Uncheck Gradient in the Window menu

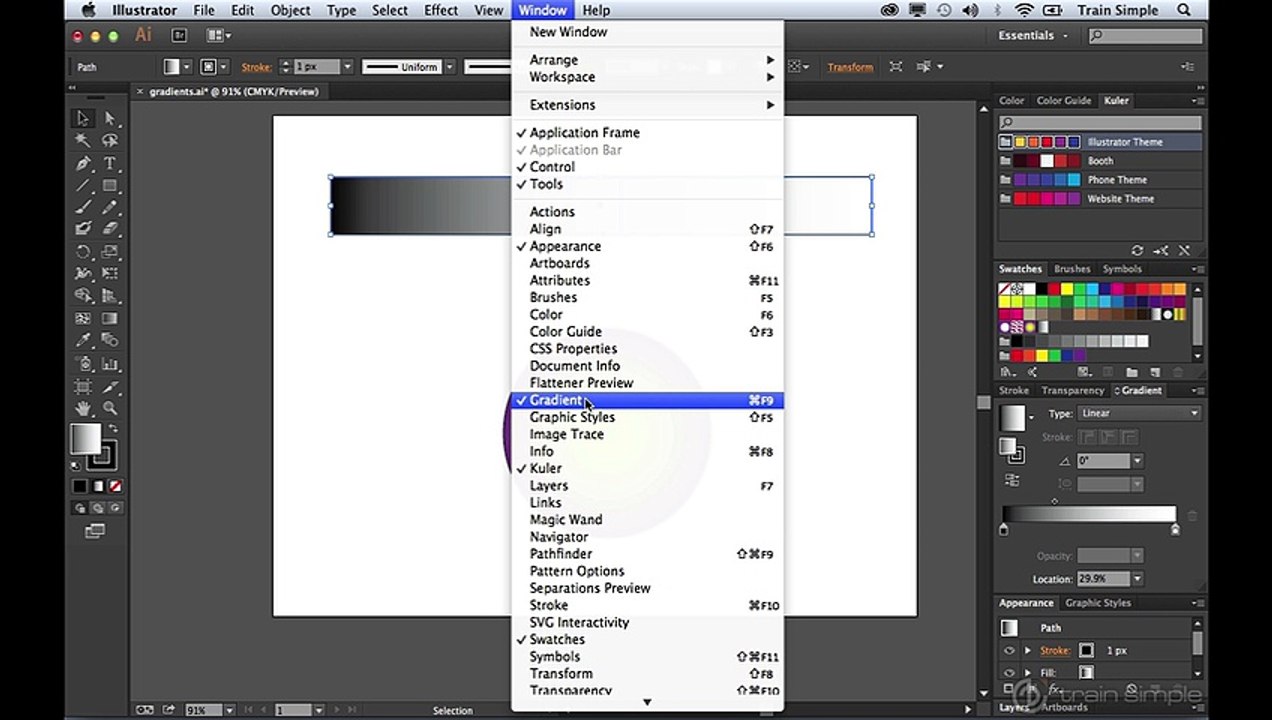[x=647, y=400]
